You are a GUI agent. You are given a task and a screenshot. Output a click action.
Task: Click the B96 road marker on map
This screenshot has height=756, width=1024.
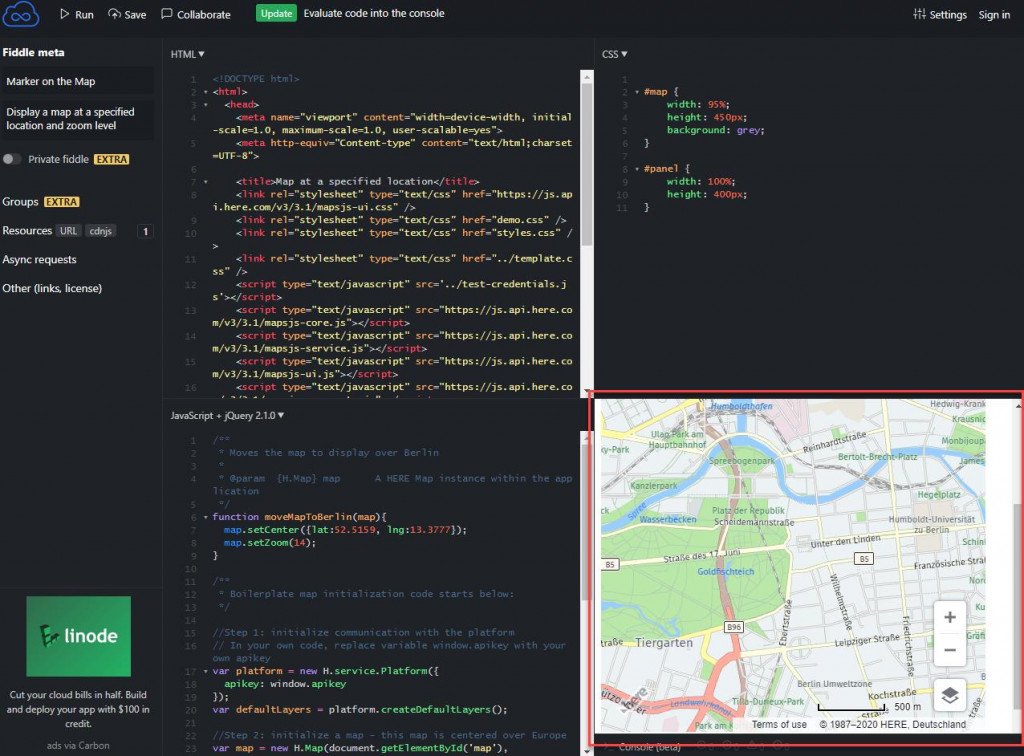[x=734, y=627]
